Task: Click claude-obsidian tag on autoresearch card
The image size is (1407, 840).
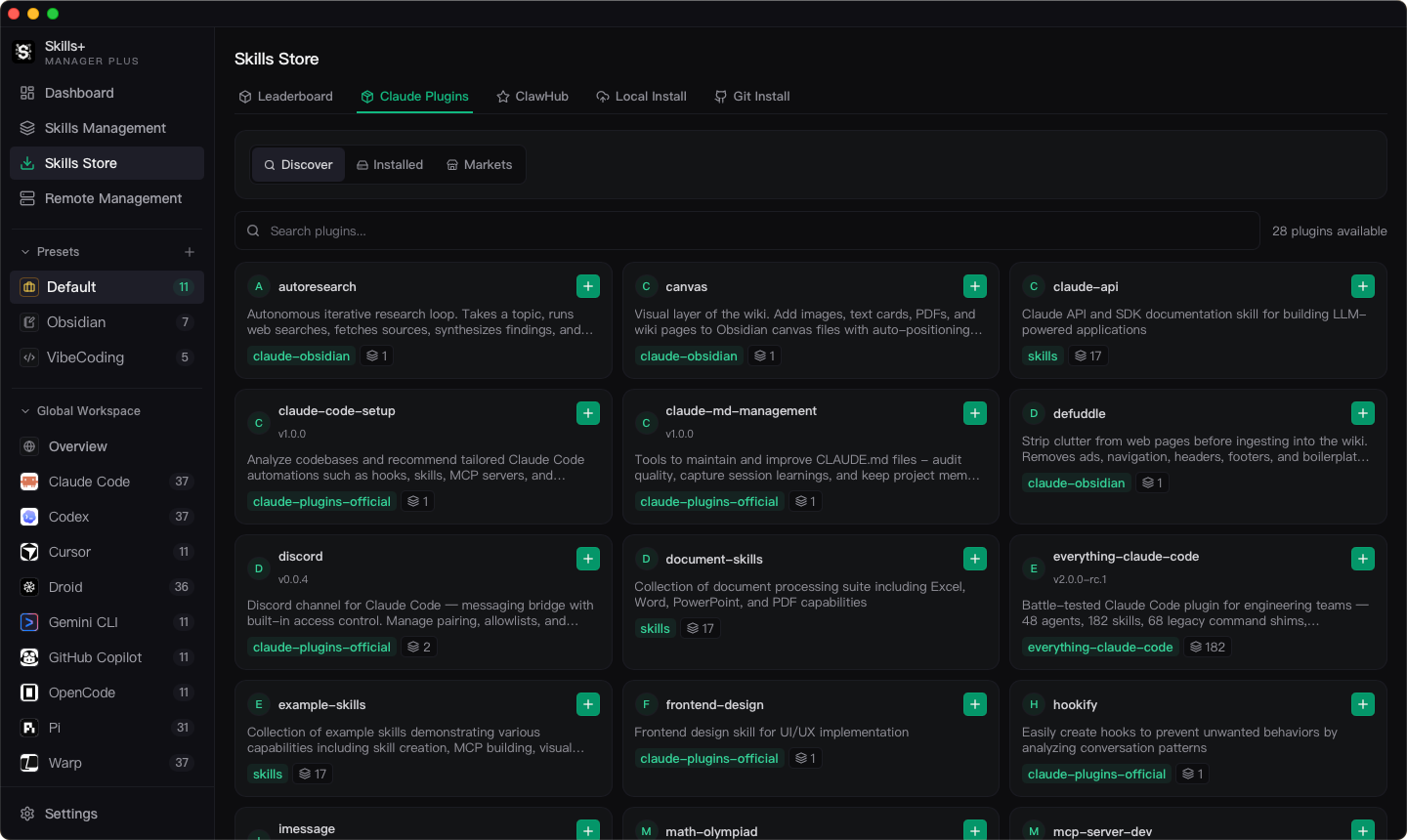Action: (301, 357)
